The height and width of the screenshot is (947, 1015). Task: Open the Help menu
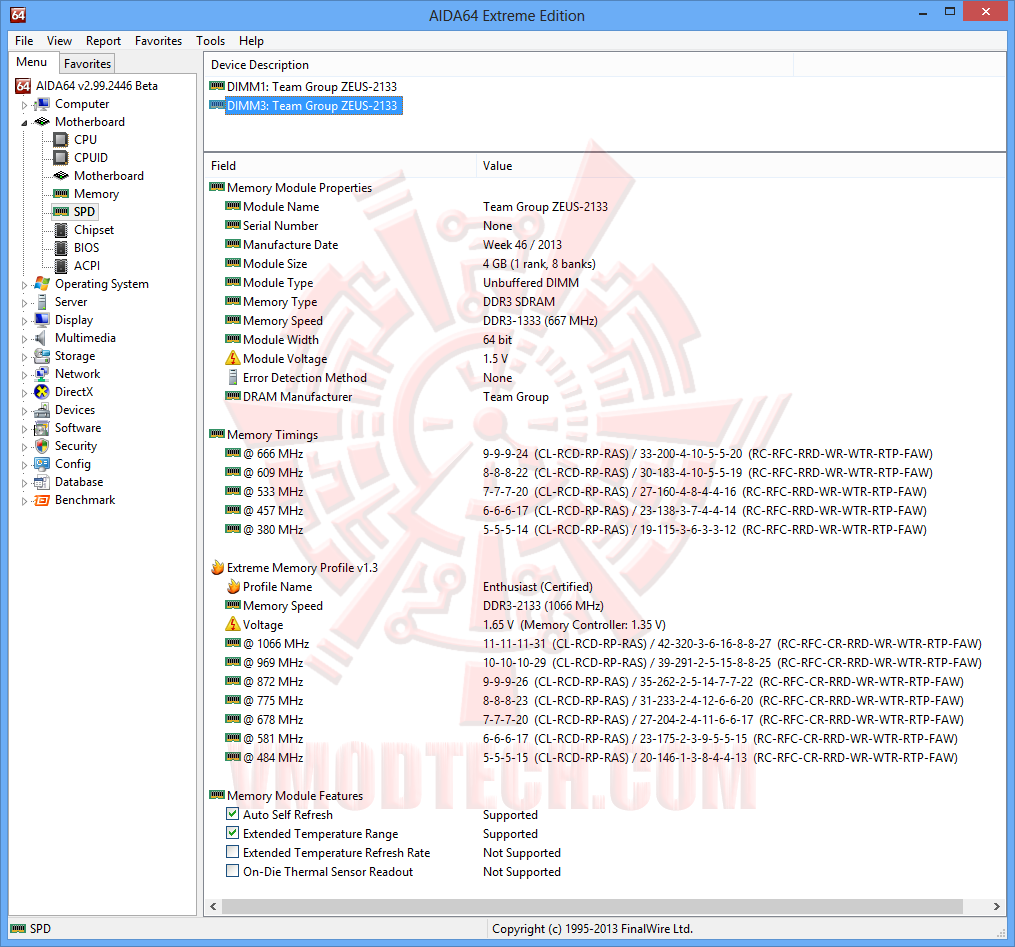251,41
